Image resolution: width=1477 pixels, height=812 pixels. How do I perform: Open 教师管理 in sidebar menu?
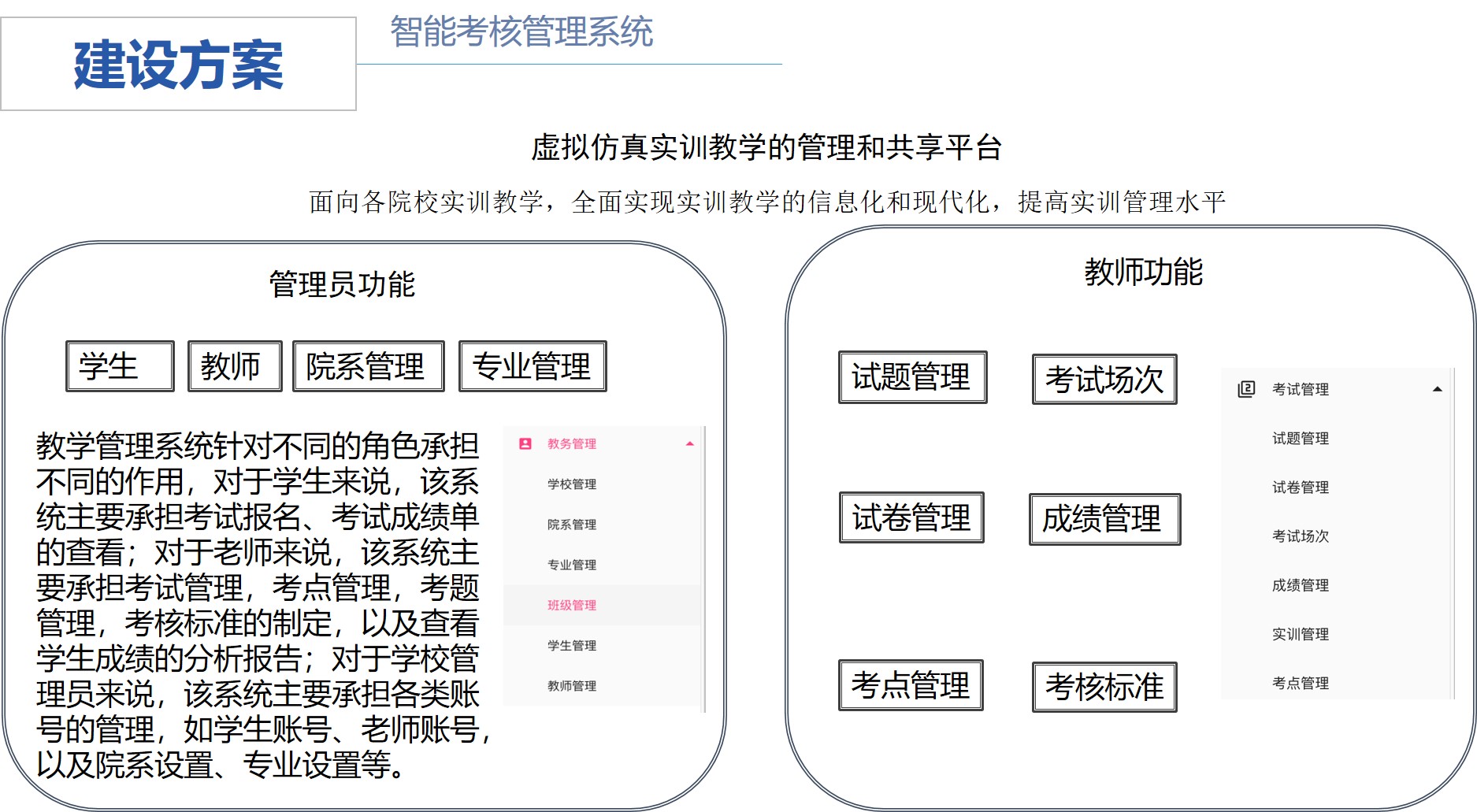pos(572,686)
